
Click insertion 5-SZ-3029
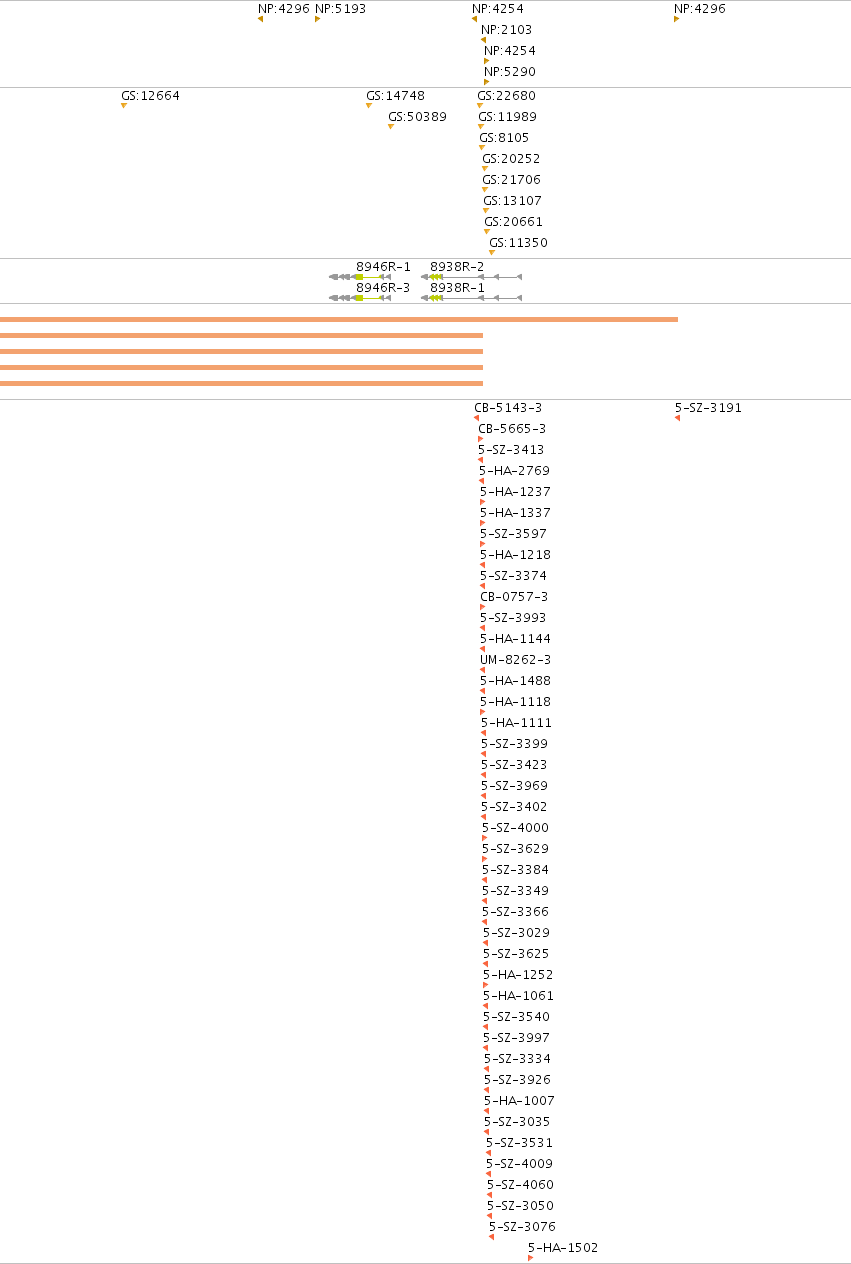pyautogui.click(x=516, y=934)
